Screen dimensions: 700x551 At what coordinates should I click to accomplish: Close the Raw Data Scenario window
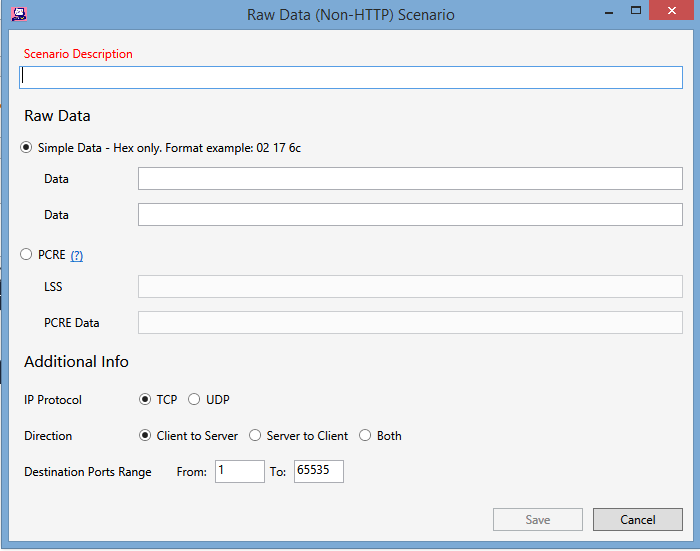671,11
